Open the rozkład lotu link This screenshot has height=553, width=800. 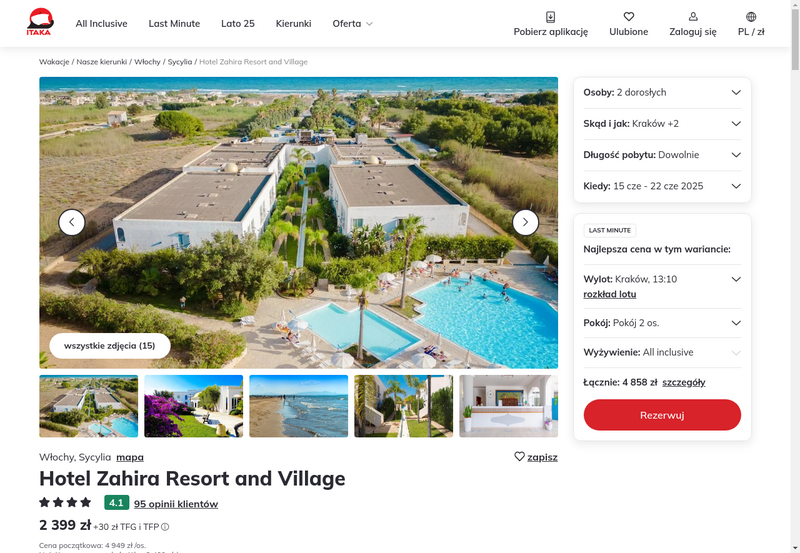tap(610, 294)
